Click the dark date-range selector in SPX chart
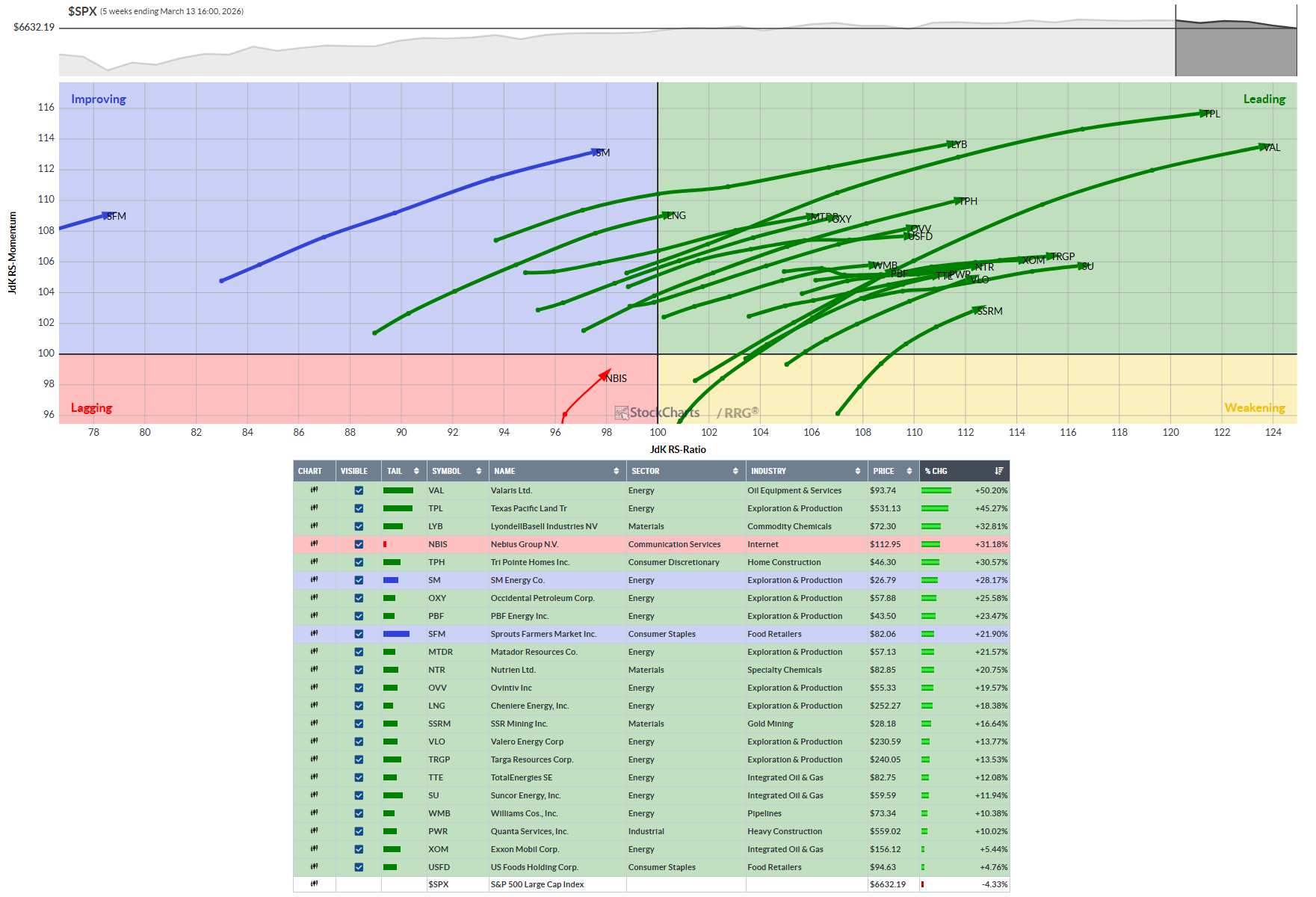This screenshot has height=897, width=1316. point(1236,48)
